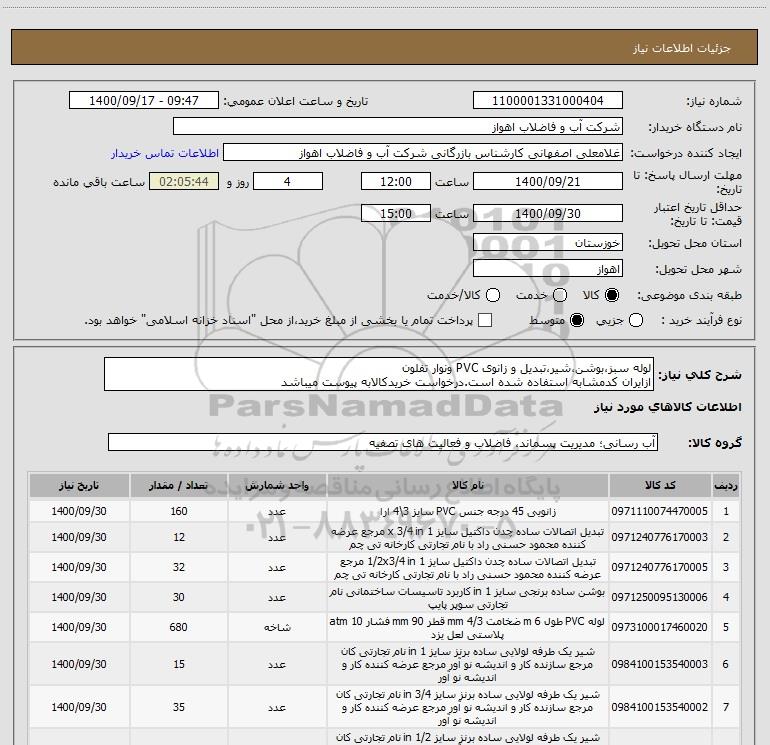Click the price validity time 15:00
The height and width of the screenshot is (745, 770).
[396, 214]
